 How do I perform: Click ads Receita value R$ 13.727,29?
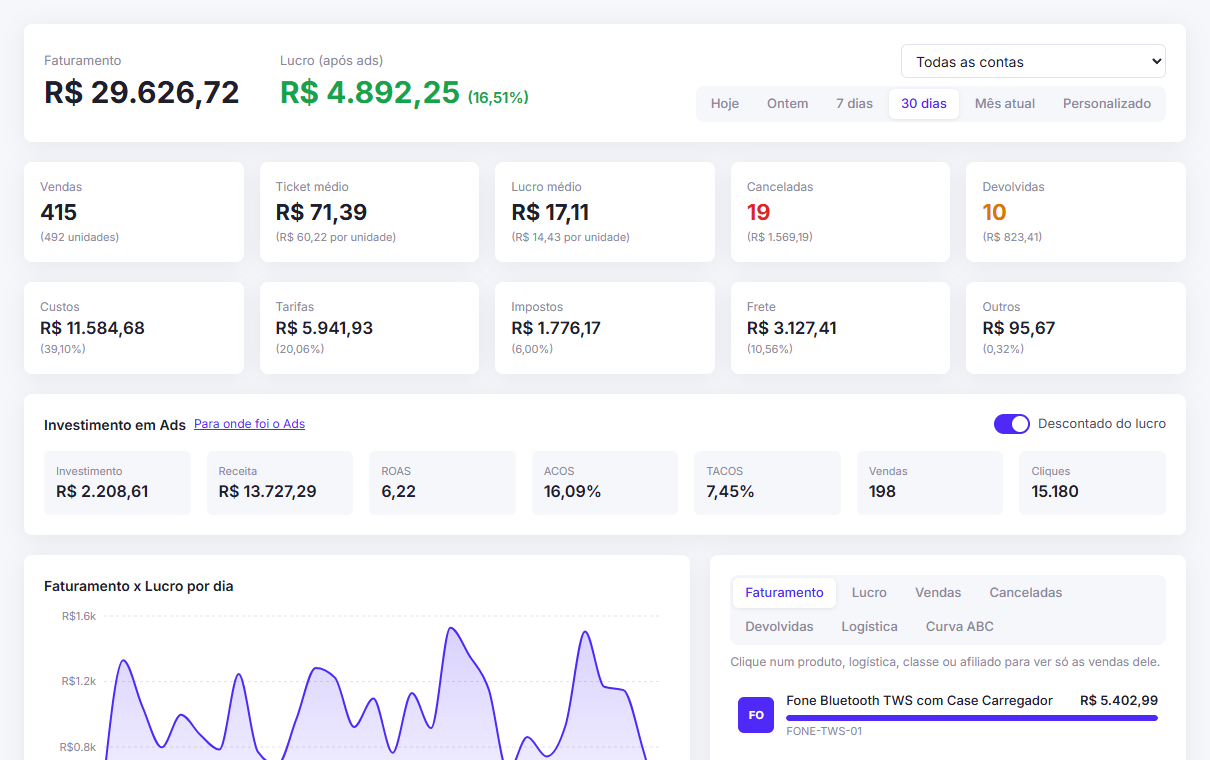point(268,492)
